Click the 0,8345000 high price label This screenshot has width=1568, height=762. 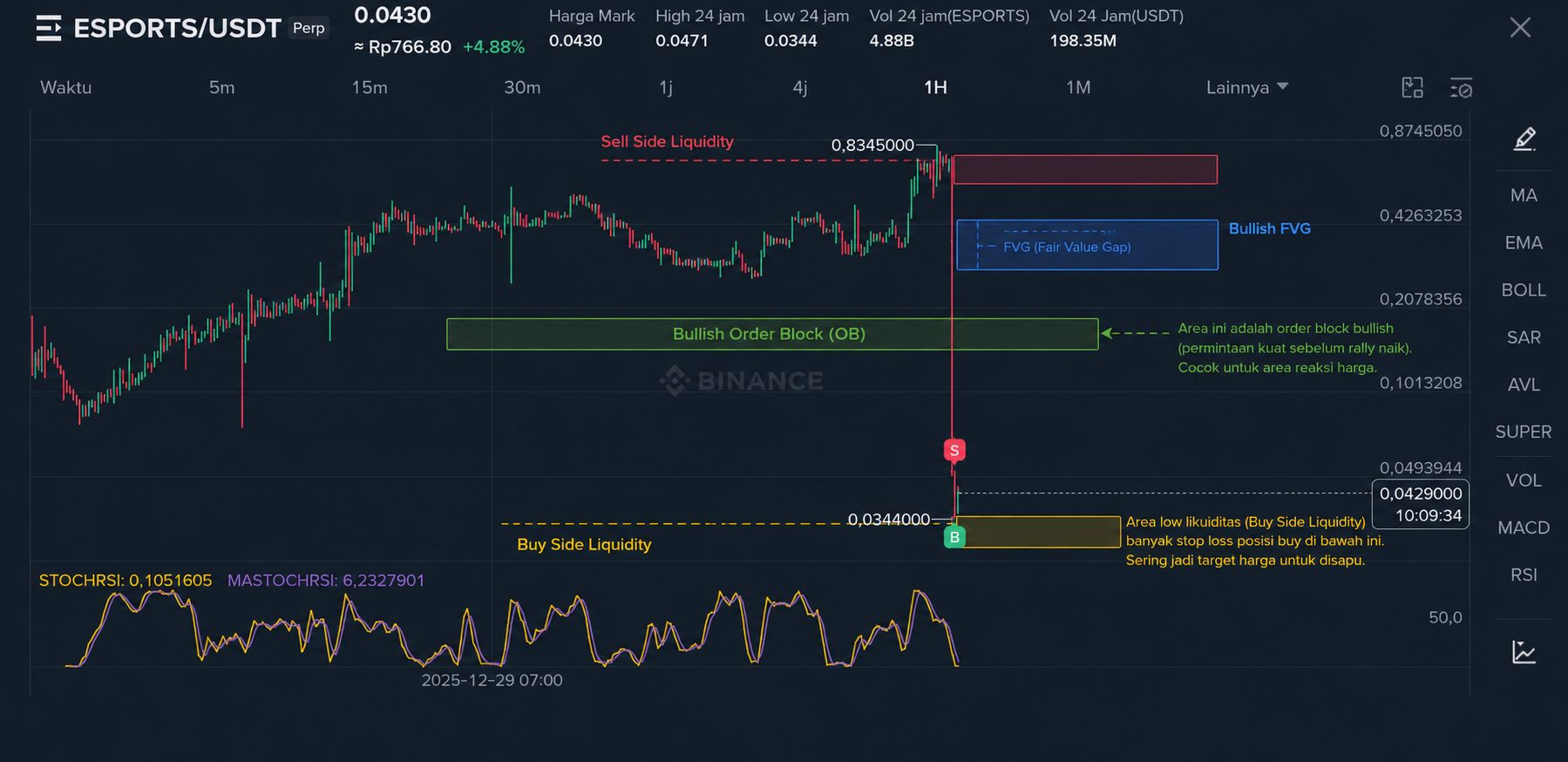click(x=872, y=145)
